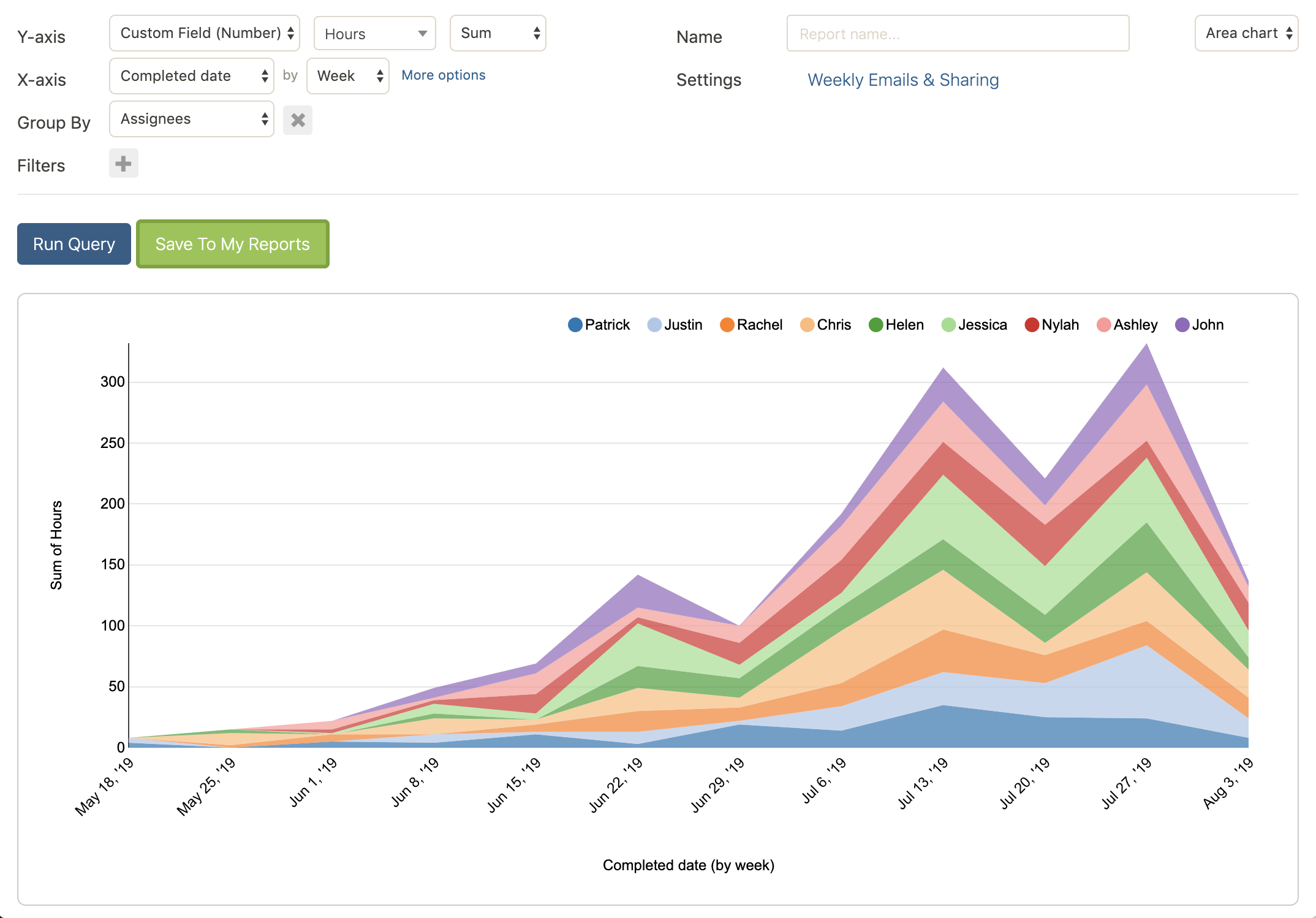Click the 300 y-axis tick label

click(113, 382)
